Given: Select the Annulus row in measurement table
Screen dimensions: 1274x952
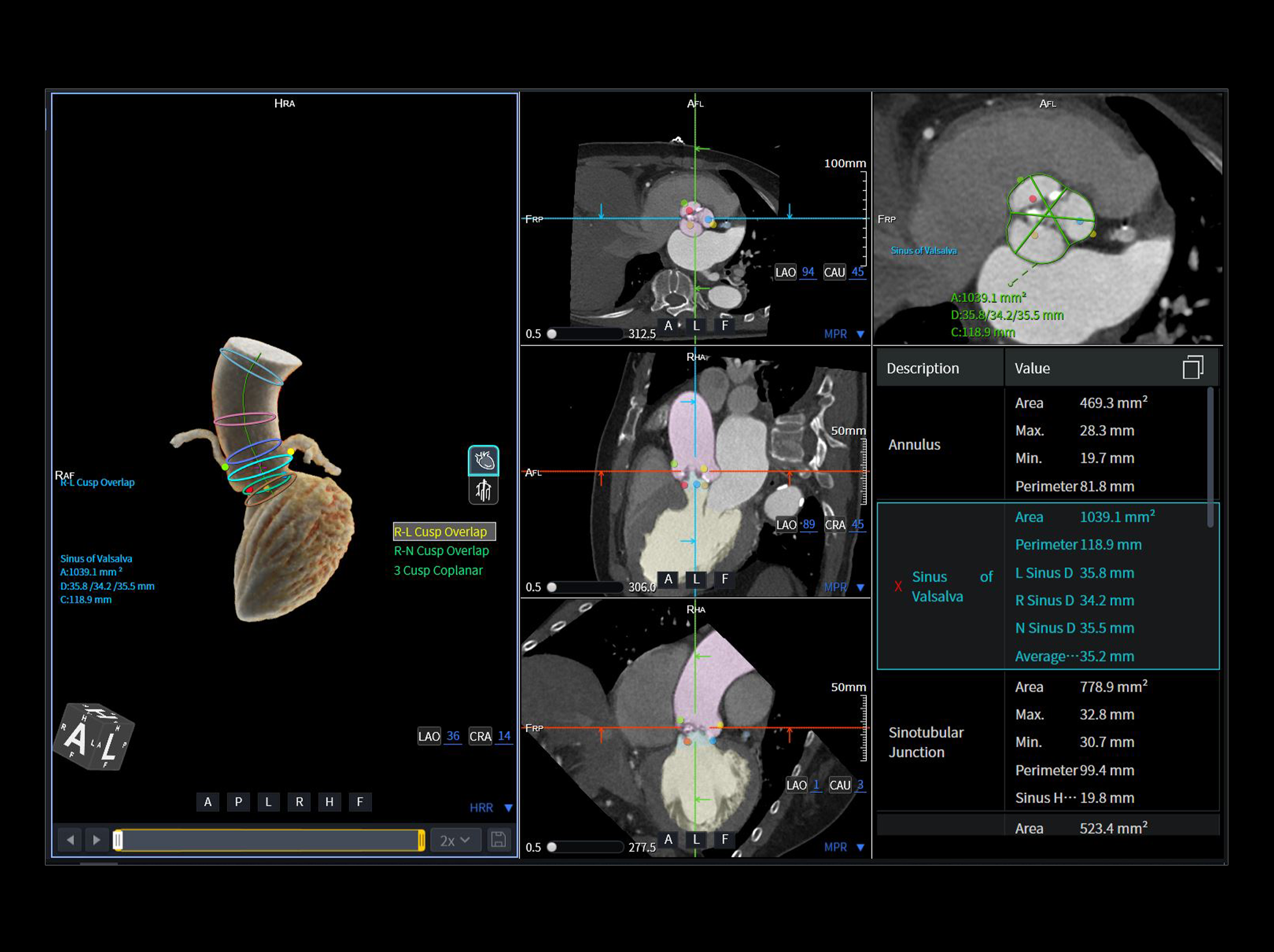Looking at the screenshot, I should 914,445.
